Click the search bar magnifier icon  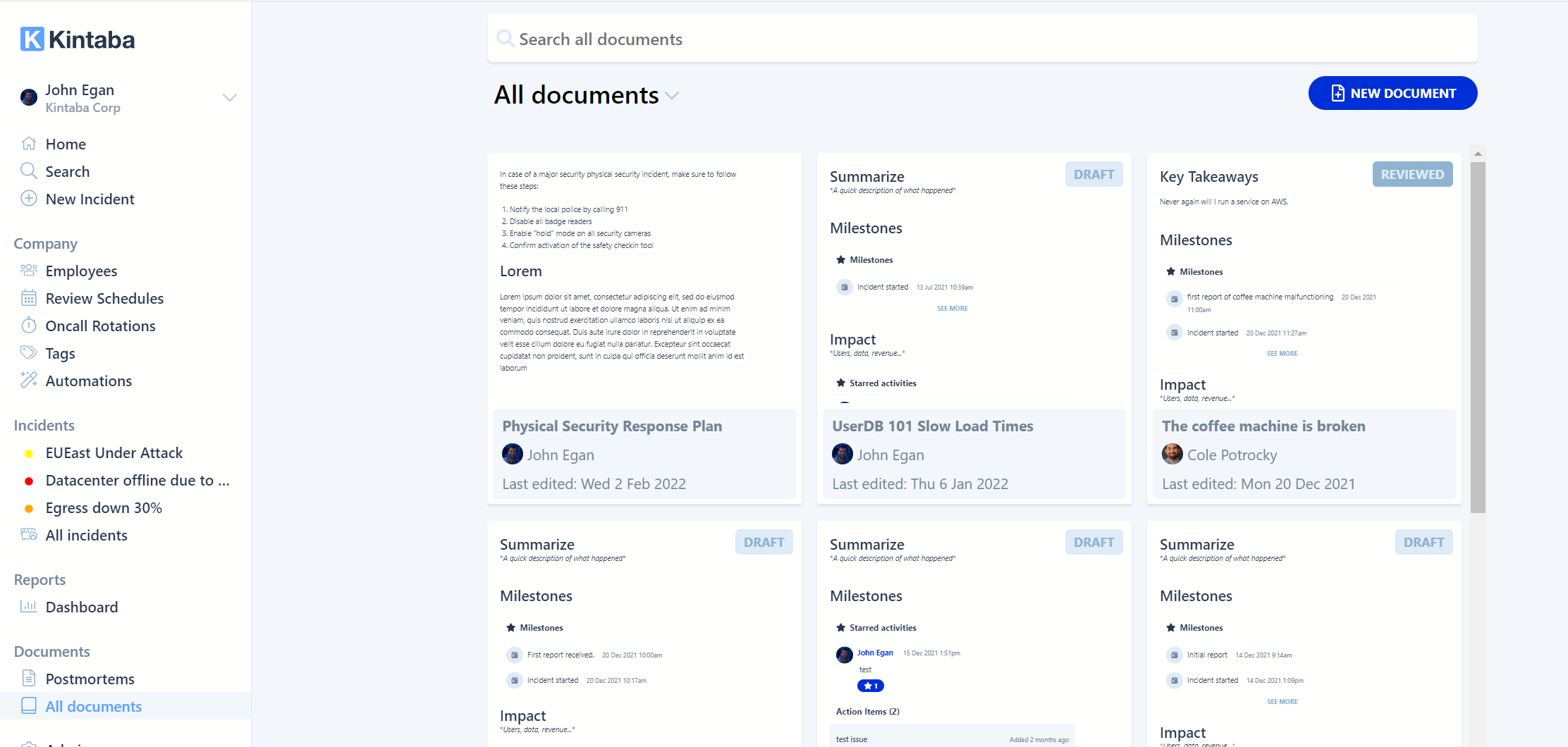coord(505,38)
